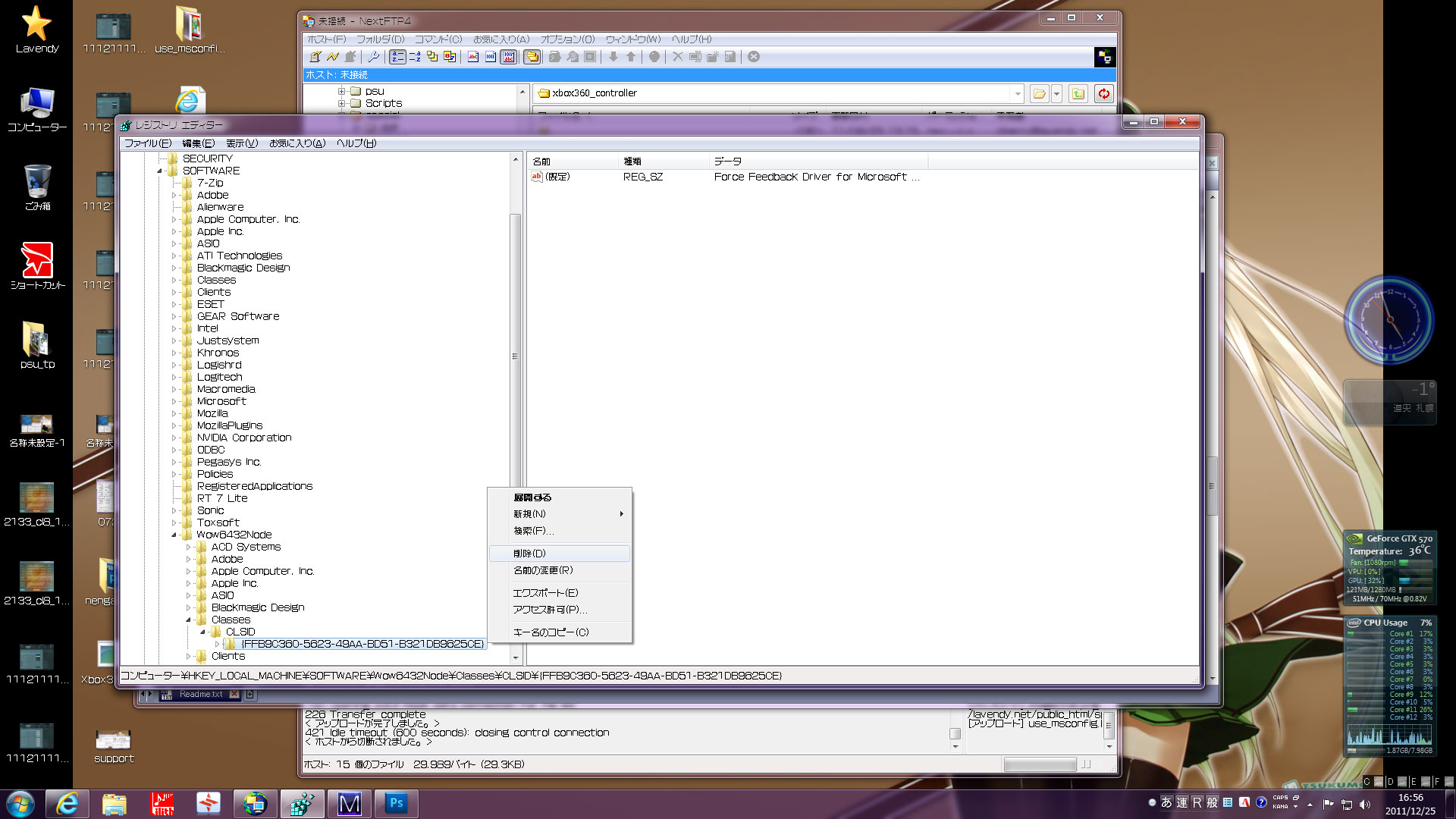The height and width of the screenshot is (819, 1456).
Task: Collapse the CLSID registry key
Action: coord(203,632)
